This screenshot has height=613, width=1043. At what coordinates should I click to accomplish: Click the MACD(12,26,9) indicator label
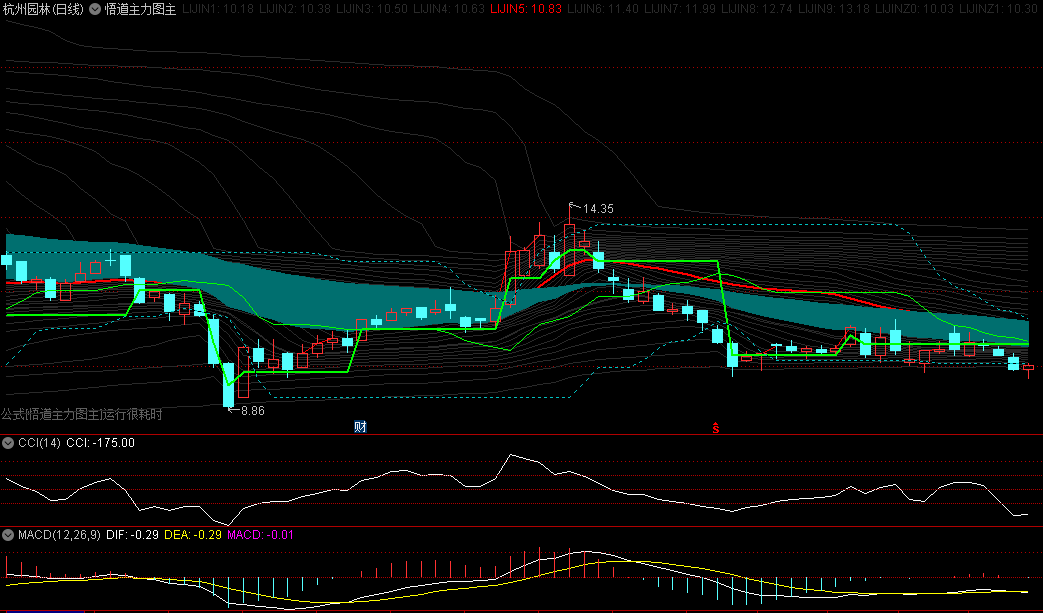click(59, 535)
